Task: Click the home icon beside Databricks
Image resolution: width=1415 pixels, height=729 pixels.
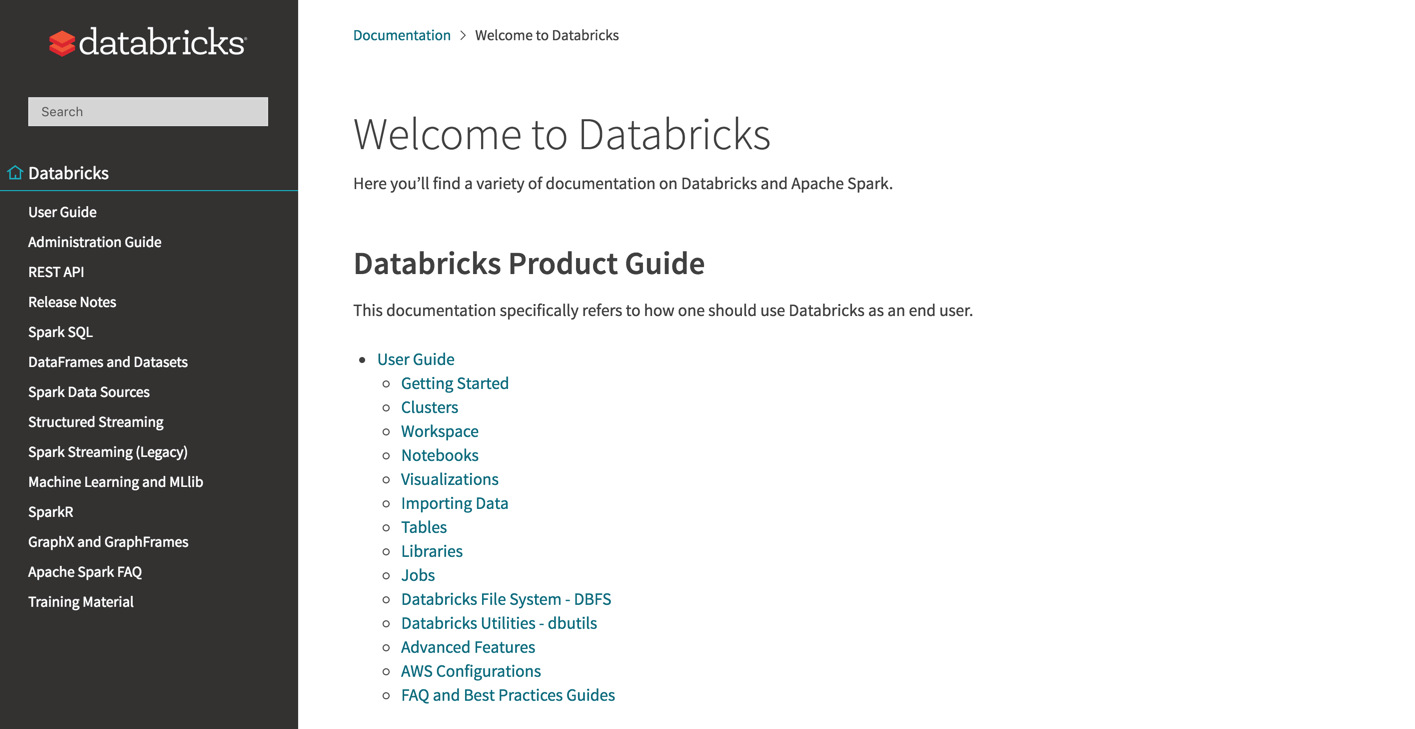Action: coord(15,173)
